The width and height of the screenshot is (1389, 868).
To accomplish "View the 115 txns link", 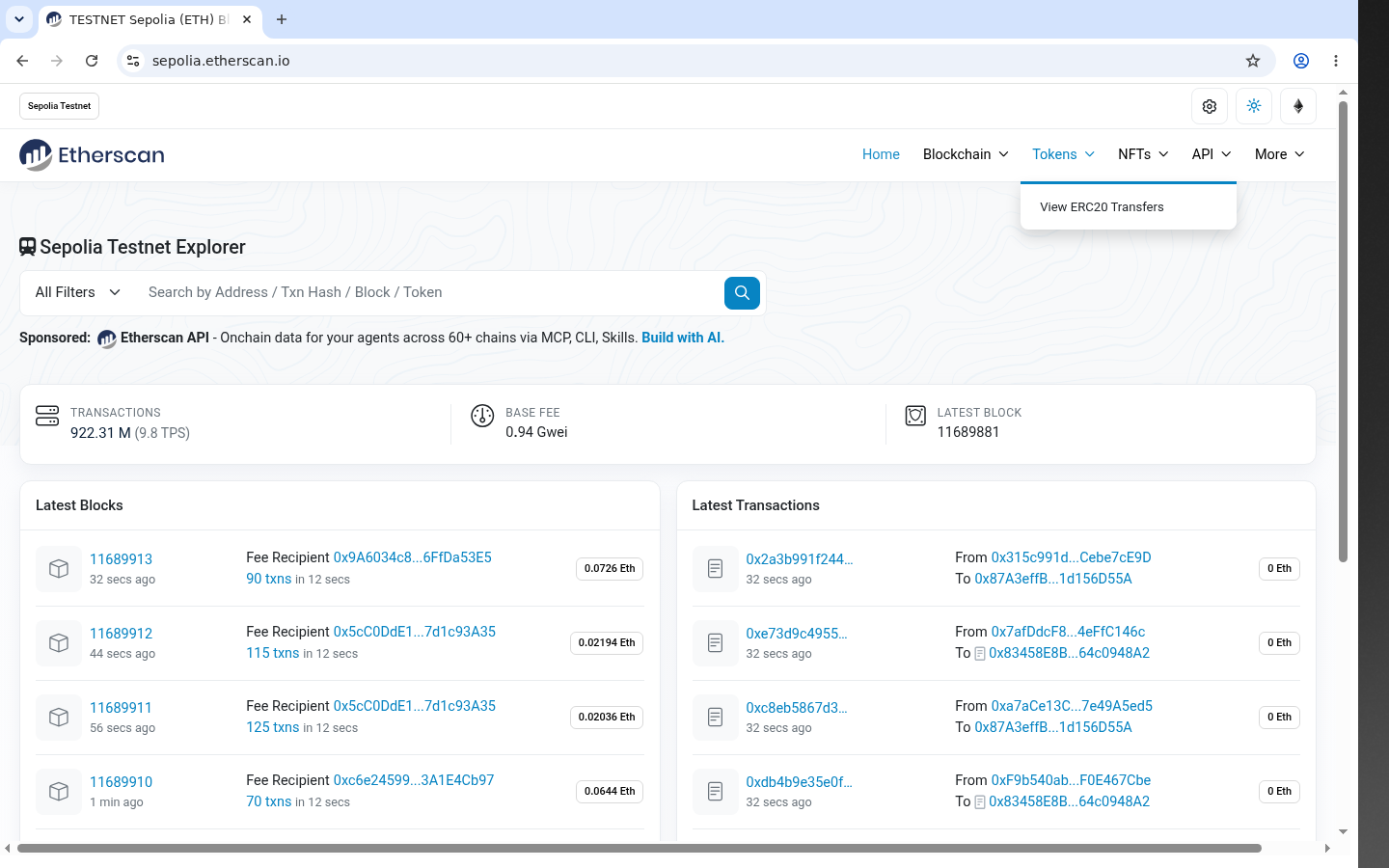I will click(x=273, y=653).
